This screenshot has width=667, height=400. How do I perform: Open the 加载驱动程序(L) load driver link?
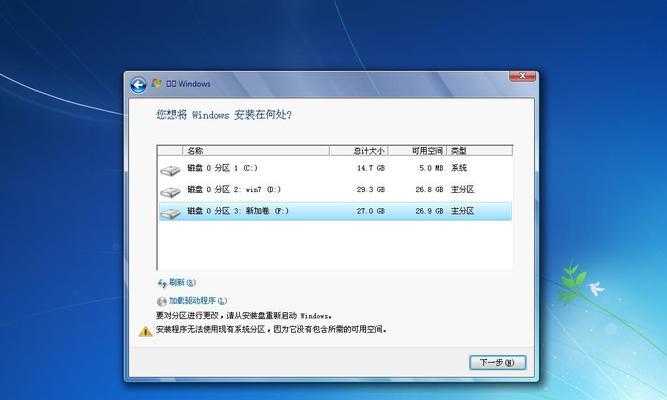pos(198,301)
